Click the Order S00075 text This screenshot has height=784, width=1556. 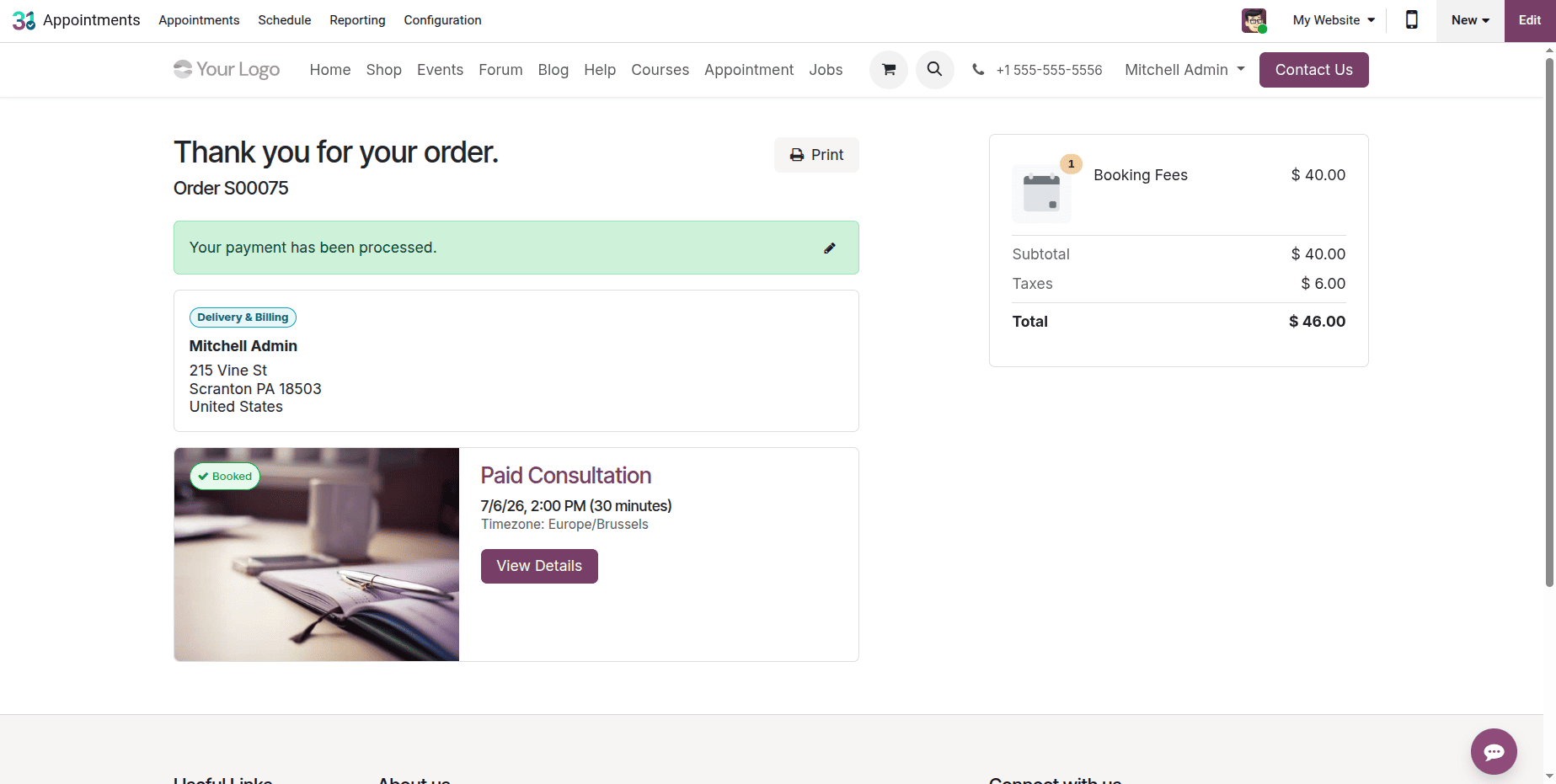[x=231, y=188]
